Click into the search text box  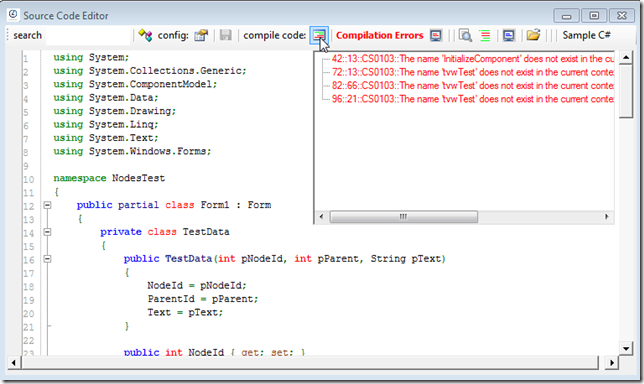[88, 36]
